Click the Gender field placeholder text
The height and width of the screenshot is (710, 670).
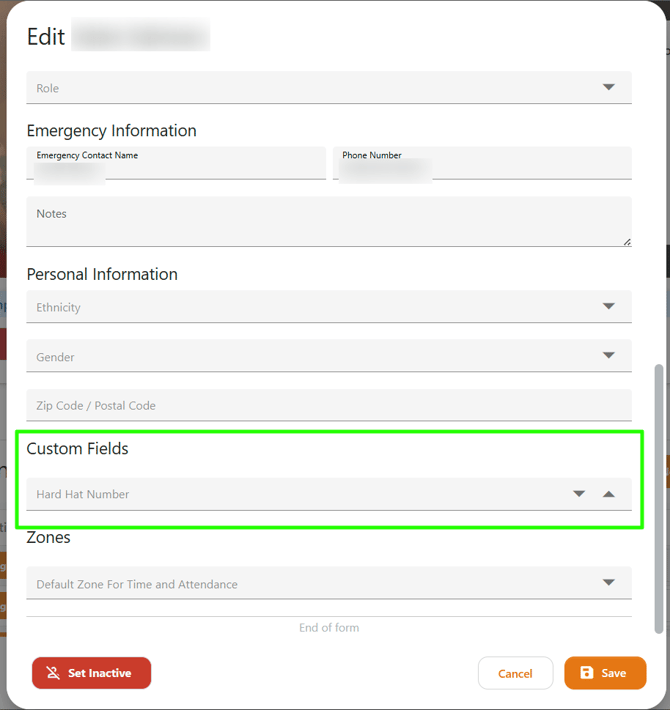[56, 357]
